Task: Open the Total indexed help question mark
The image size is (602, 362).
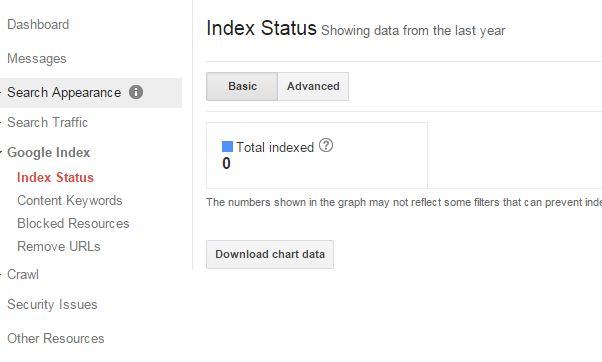Action: coord(326,145)
